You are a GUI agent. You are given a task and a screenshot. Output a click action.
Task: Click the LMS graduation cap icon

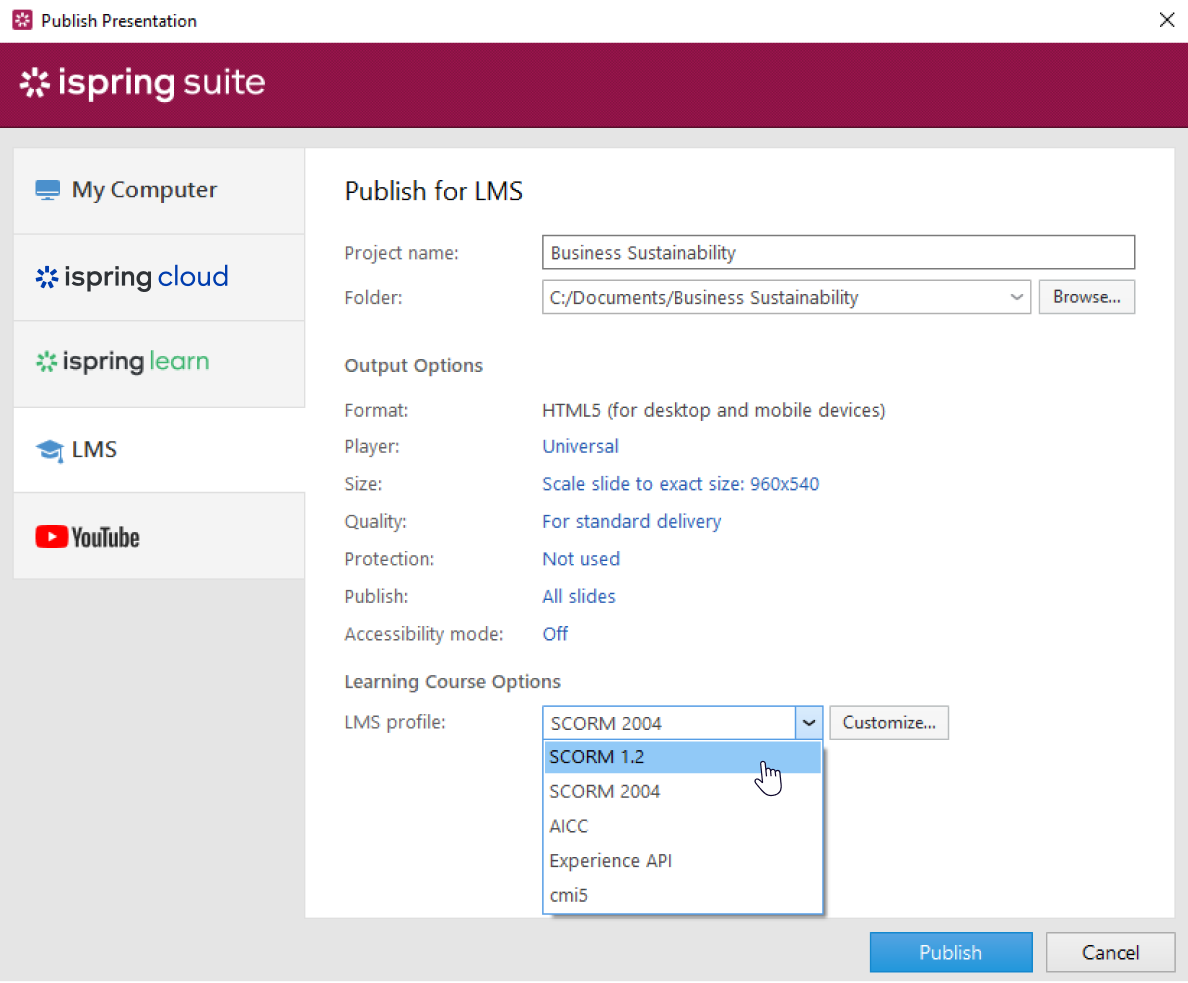point(49,450)
